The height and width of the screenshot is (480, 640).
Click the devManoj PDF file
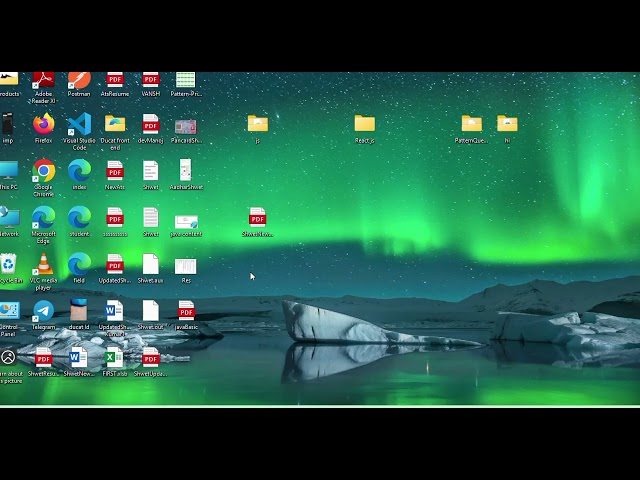[150, 124]
